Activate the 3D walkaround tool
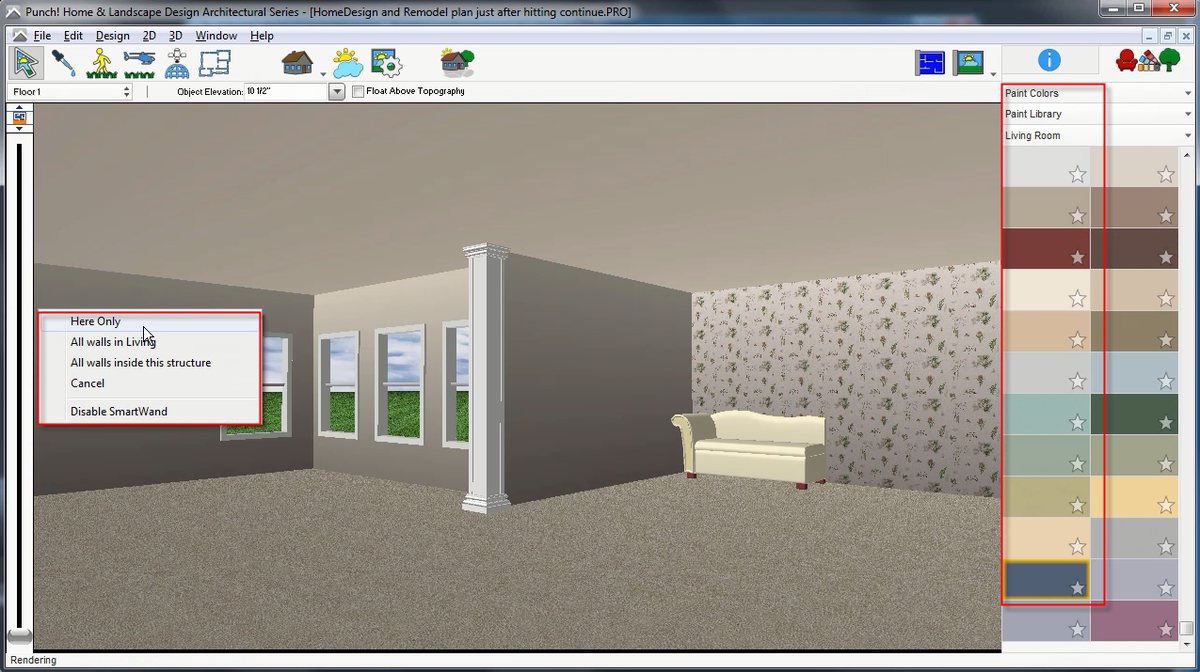This screenshot has width=1200, height=672. tap(102, 63)
